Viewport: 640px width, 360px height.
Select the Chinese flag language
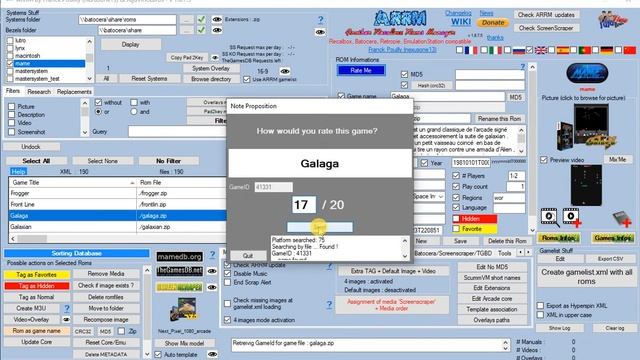pyautogui.click(x=630, y=50)
